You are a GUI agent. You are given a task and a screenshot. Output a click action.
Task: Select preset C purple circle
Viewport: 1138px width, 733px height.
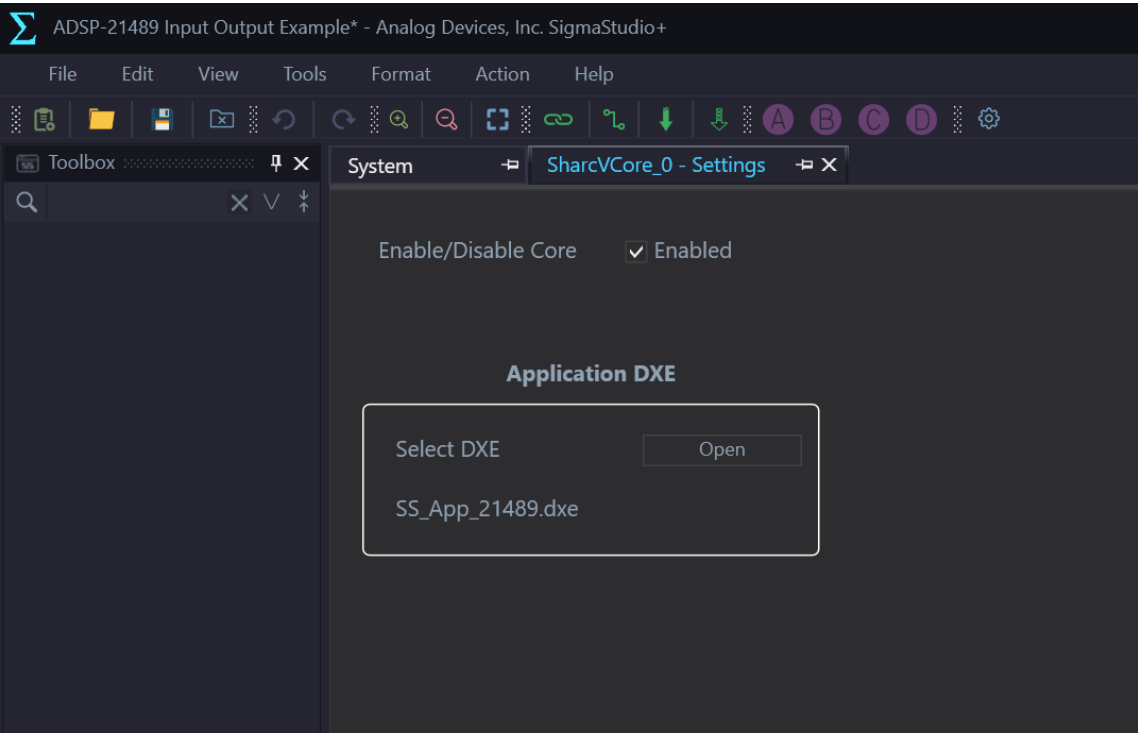point(874,119)
